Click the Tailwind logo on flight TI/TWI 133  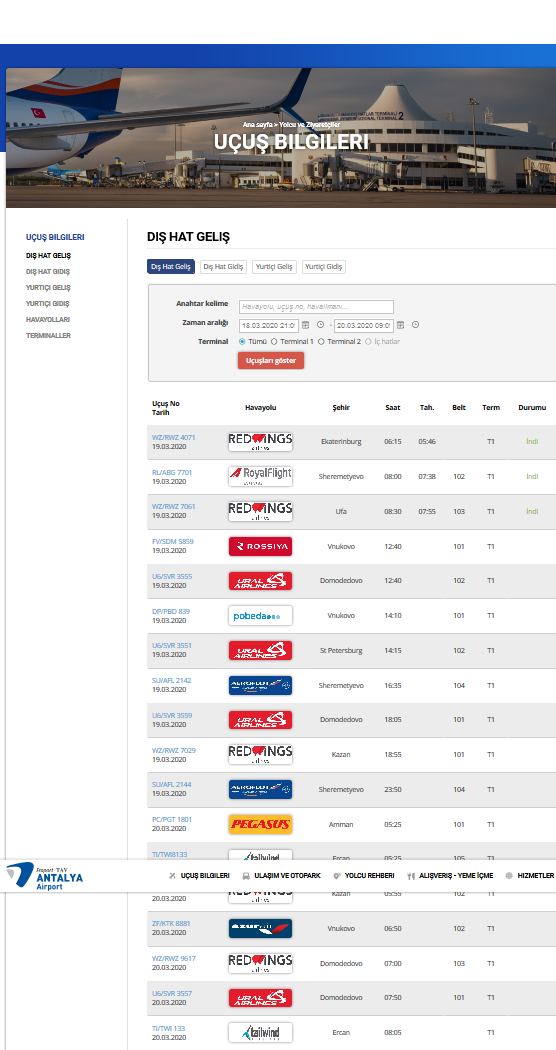click(260, 1033)
